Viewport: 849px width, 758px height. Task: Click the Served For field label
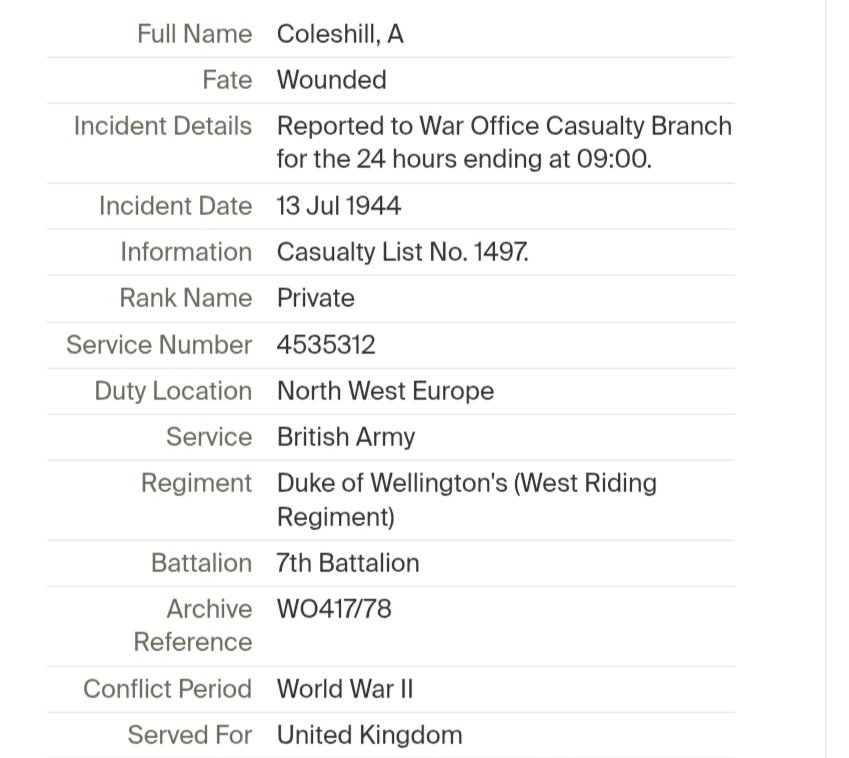(190, 736)
